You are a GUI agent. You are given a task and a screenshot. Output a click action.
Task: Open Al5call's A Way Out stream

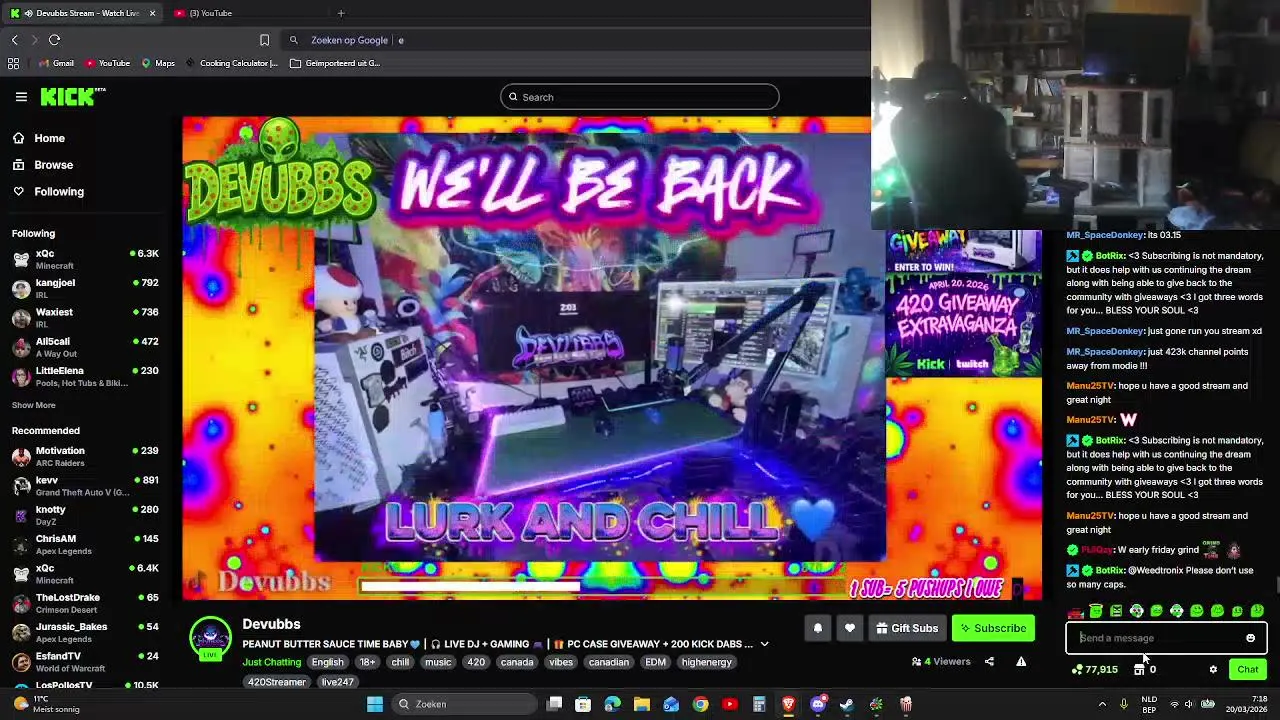85,347
